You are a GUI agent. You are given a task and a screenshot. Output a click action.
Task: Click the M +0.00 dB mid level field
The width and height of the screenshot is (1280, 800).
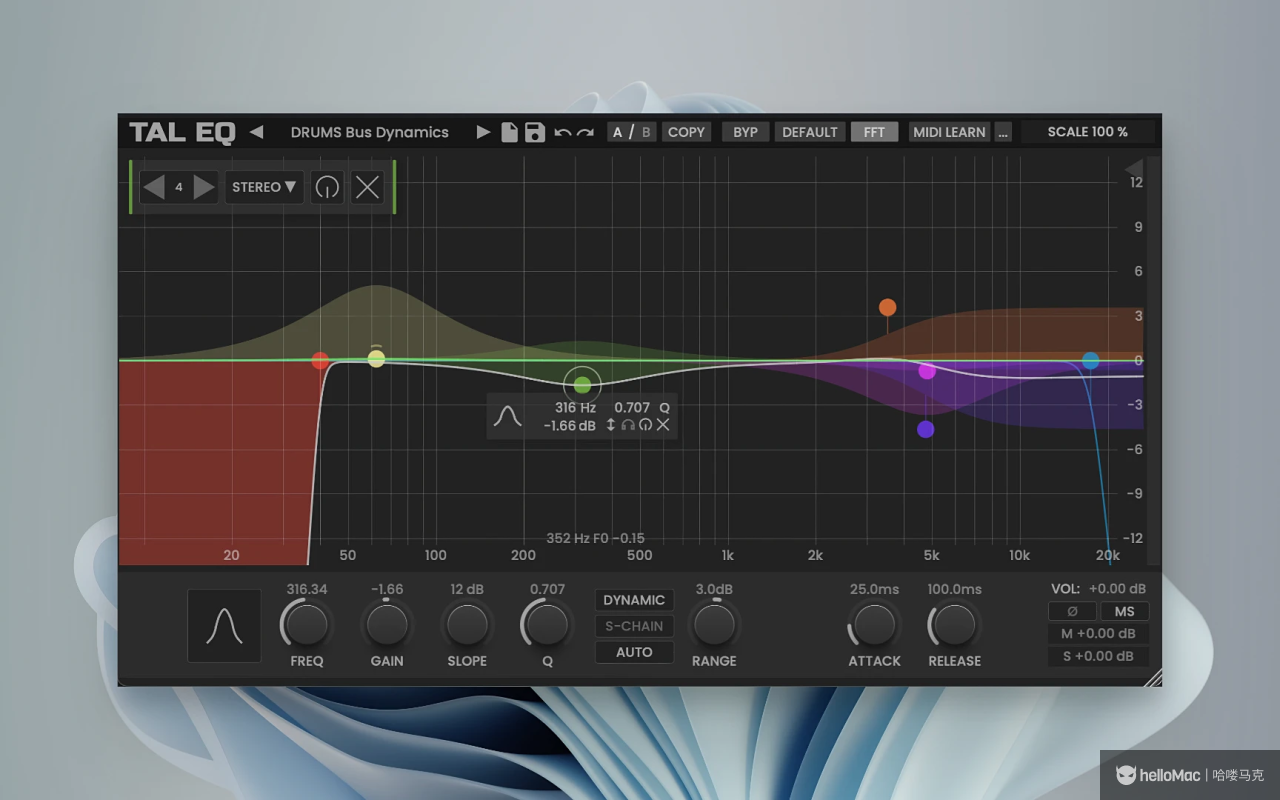pos(1099,633)
